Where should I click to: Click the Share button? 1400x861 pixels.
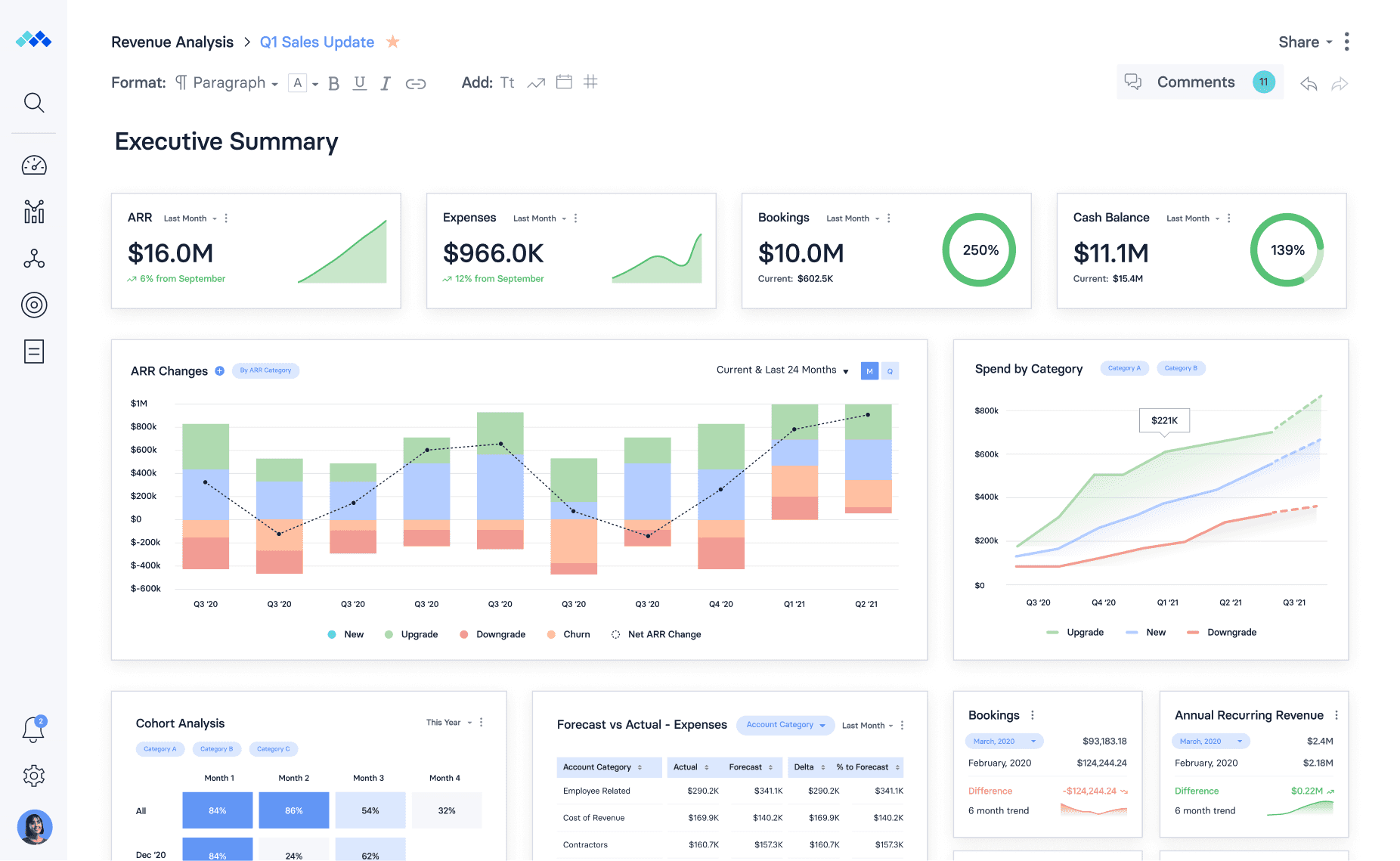click(1305, 42)
